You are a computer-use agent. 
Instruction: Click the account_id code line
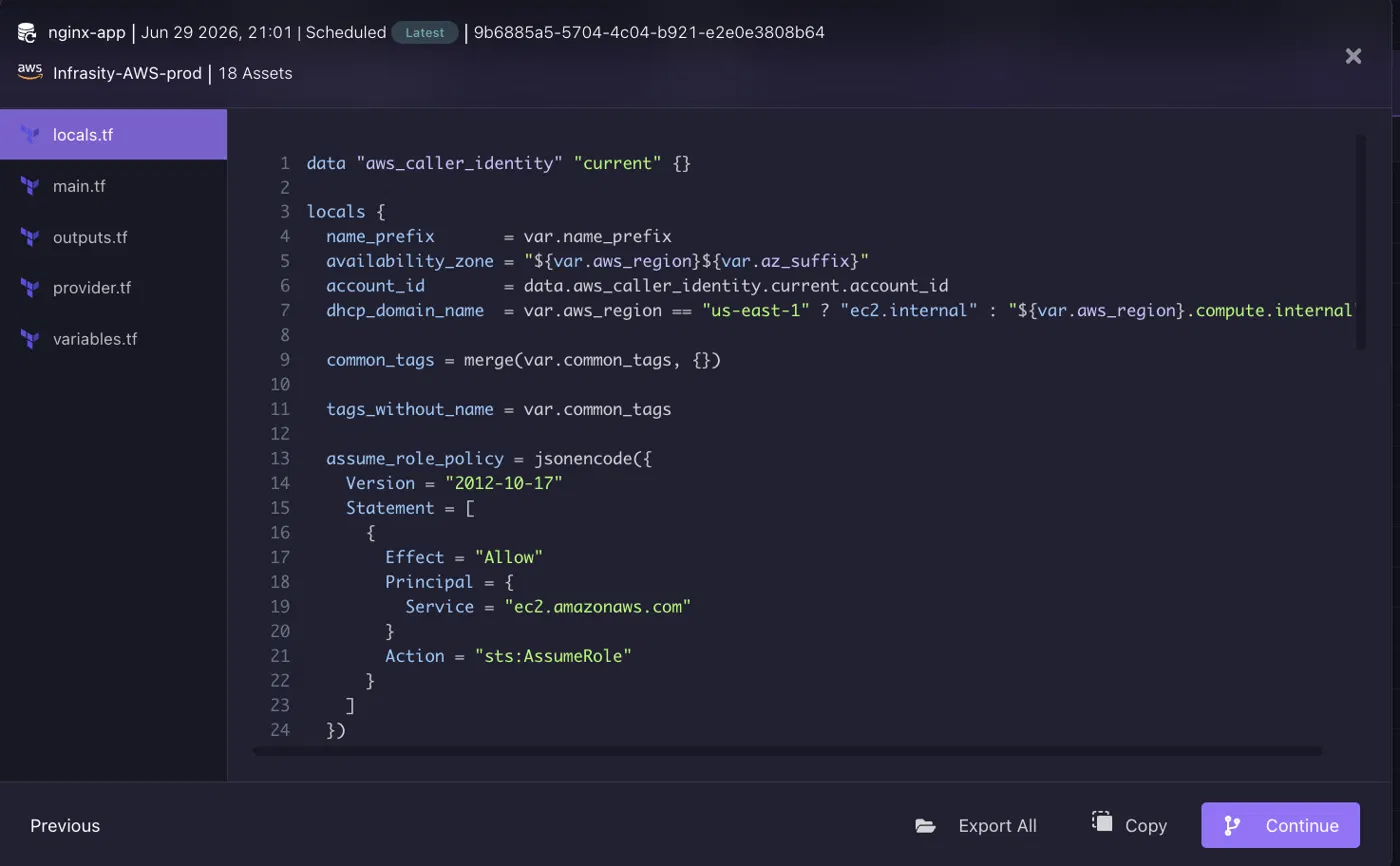click(637, 286)
